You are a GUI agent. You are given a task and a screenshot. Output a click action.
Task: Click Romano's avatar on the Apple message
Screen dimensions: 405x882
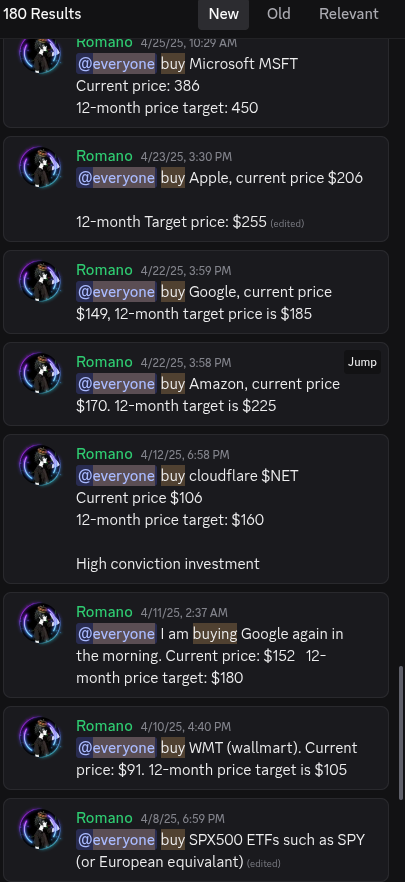pyautogui.click(x=40, y=167)
